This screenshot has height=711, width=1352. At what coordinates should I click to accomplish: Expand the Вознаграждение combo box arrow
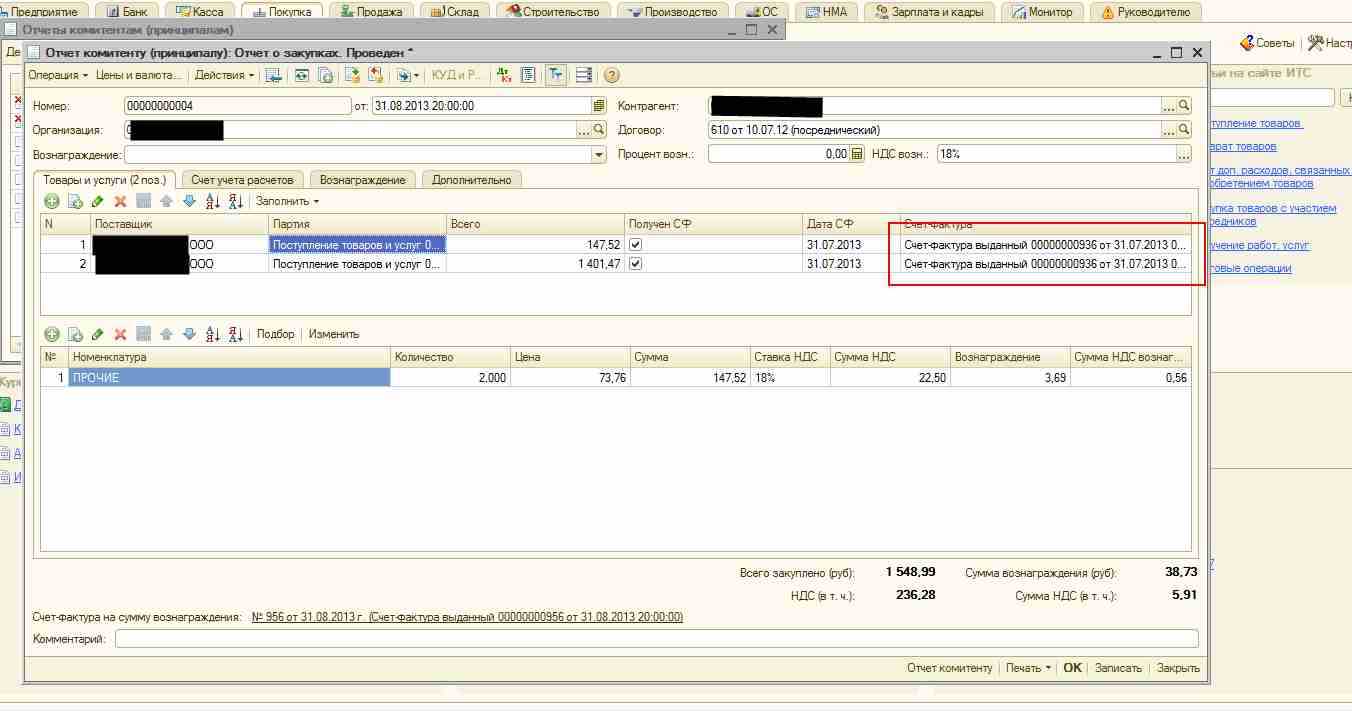coord(599,155)
